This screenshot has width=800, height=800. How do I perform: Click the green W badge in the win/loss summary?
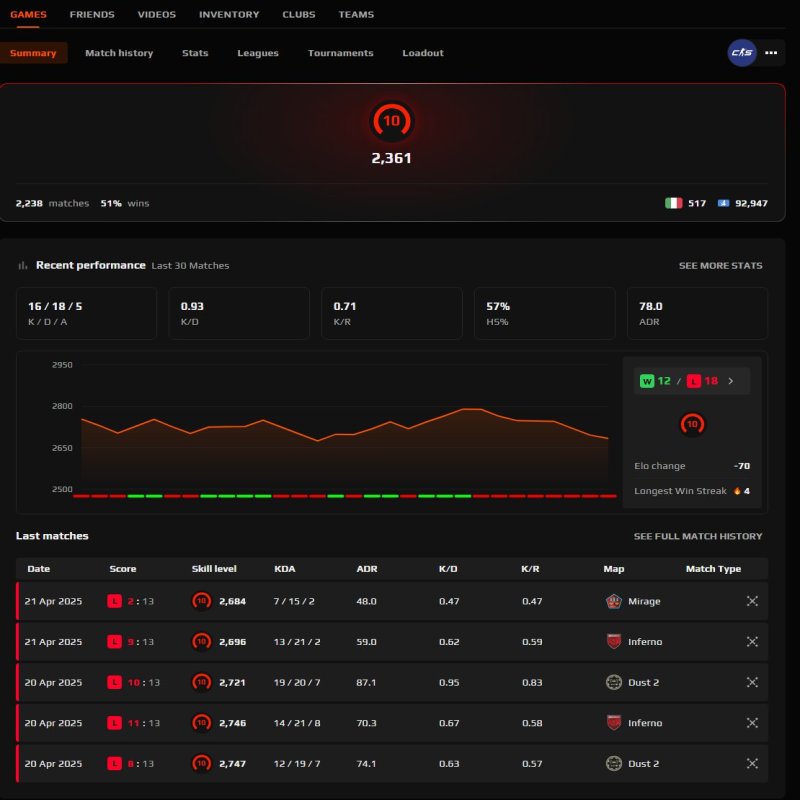tap(649, 380)
